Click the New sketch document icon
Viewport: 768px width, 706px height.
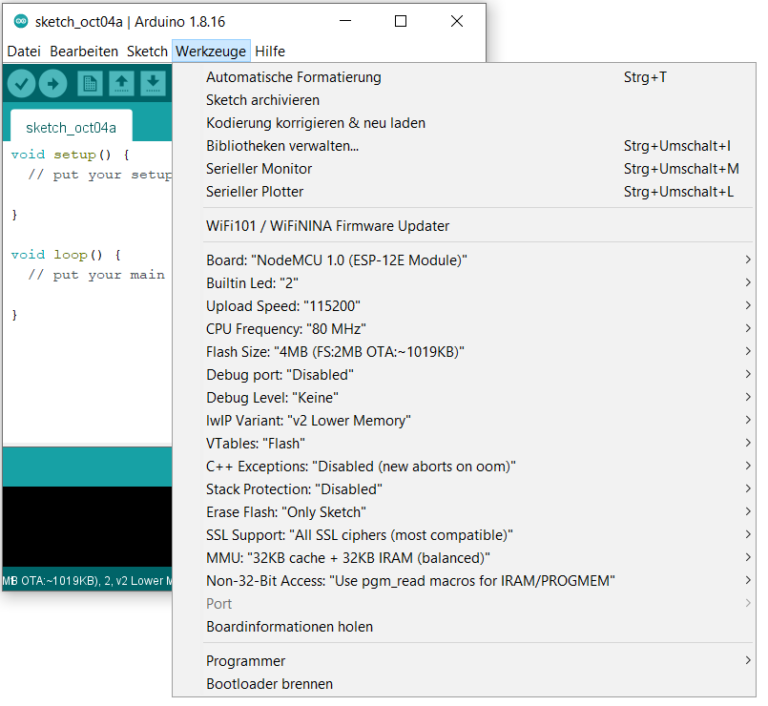(x=90, y=84)
